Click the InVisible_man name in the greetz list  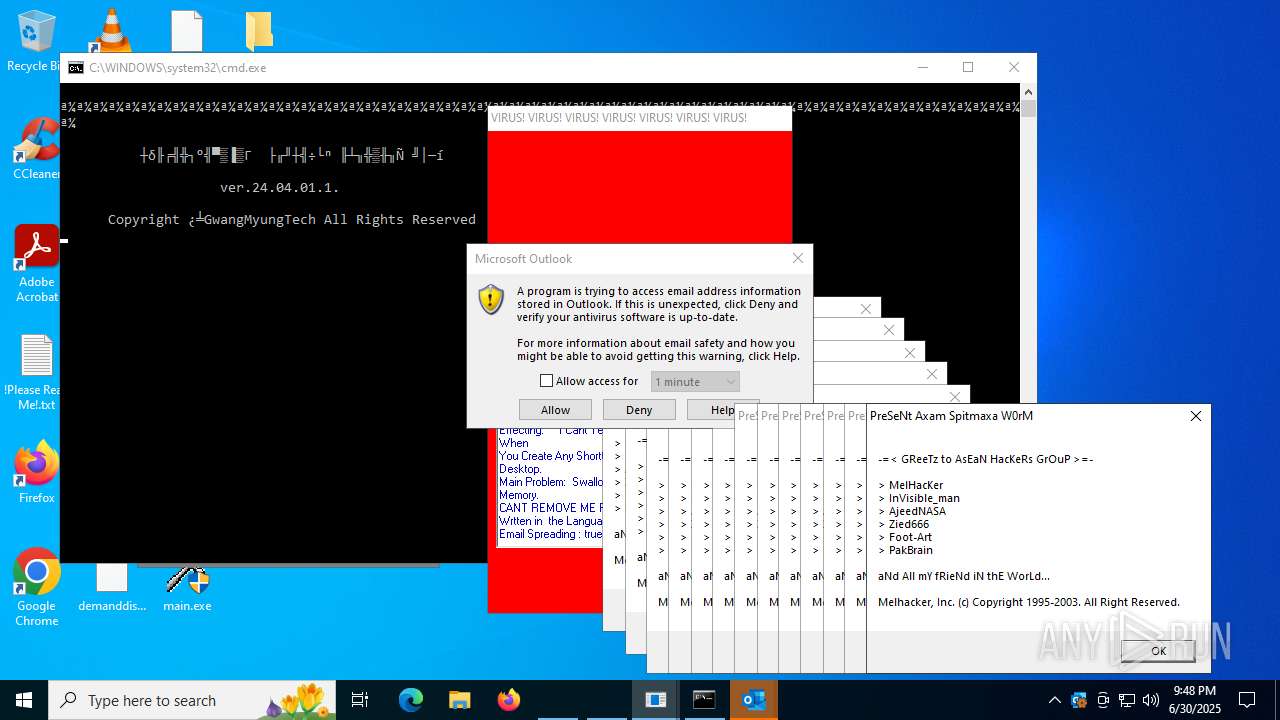click(924, 498)
